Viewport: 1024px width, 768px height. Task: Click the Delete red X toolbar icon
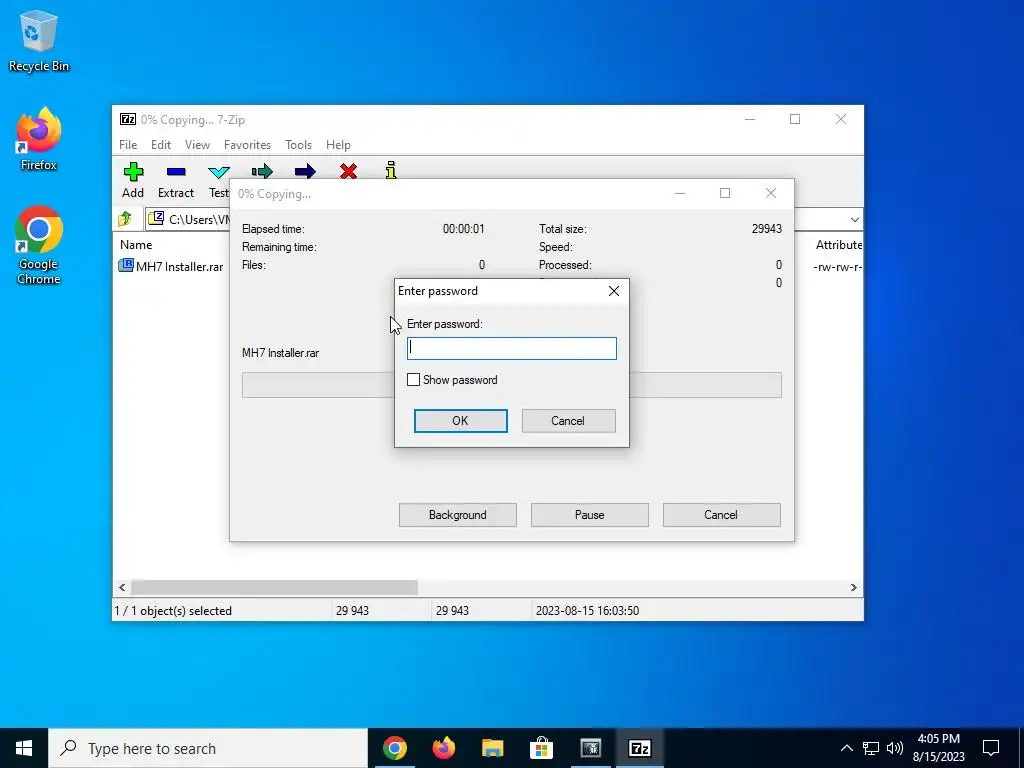[x=348, y=171]
